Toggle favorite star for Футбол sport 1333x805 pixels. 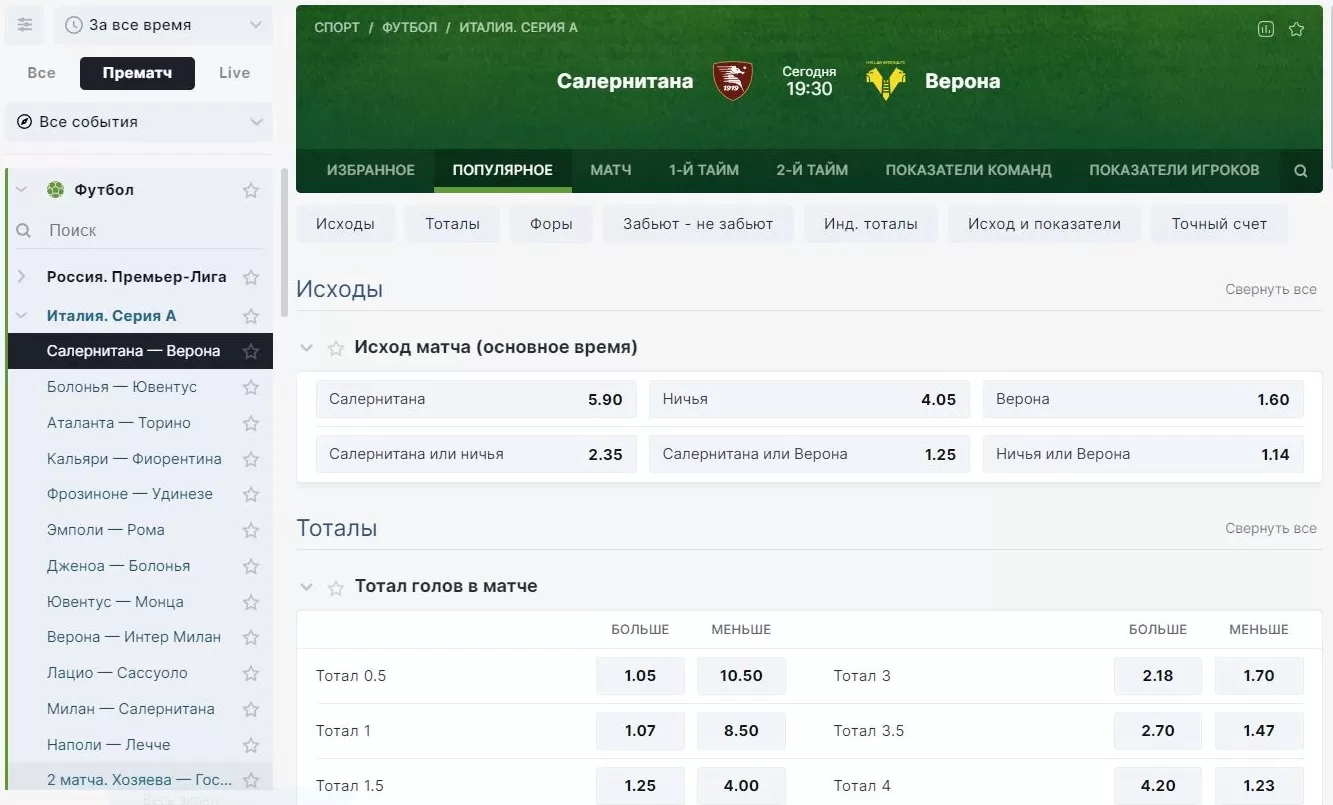251,190
